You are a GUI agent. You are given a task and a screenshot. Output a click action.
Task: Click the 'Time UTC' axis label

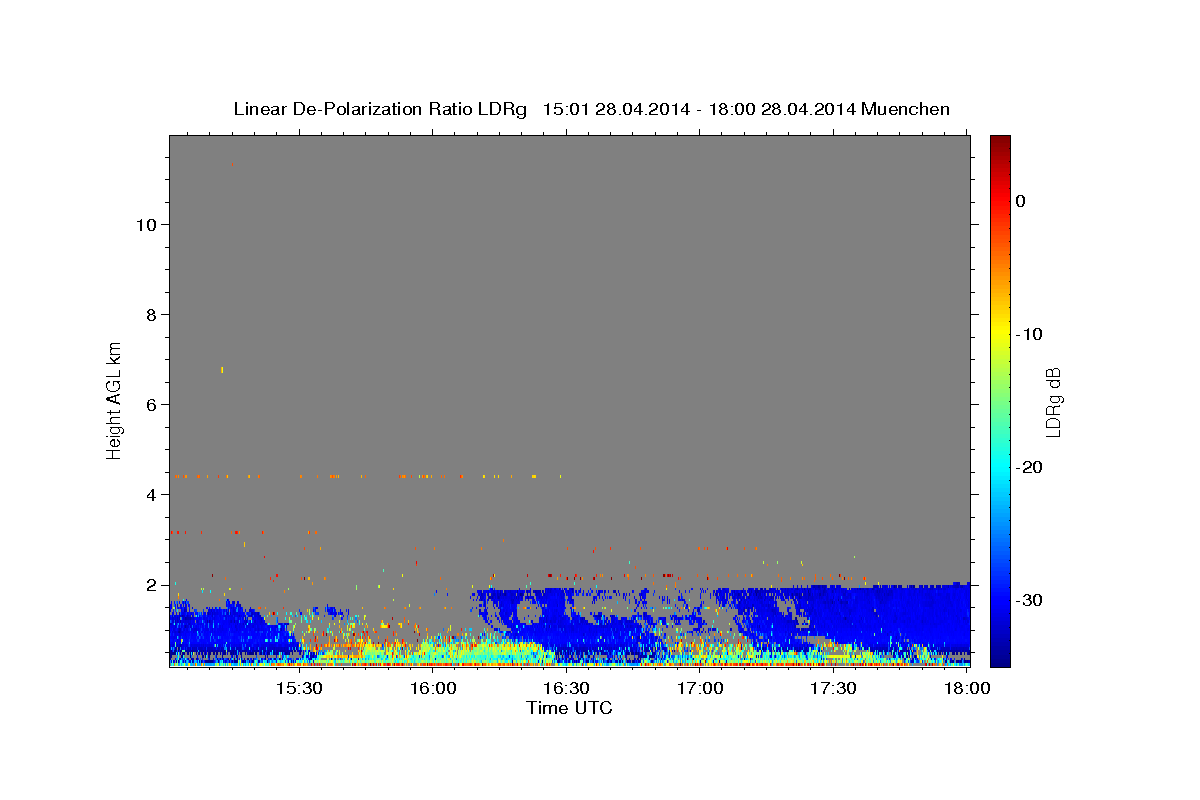(x=569, y=708)
